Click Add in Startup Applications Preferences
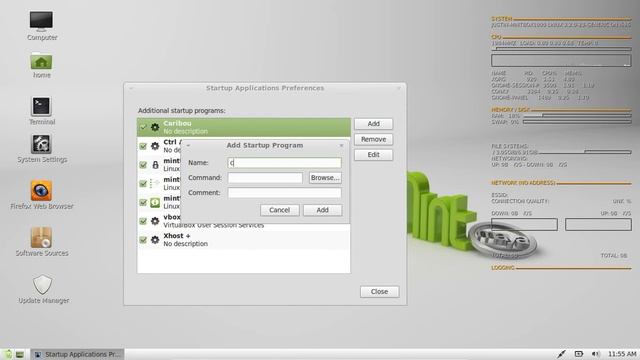This screenshot has height=360, width=640. point(373,124)
